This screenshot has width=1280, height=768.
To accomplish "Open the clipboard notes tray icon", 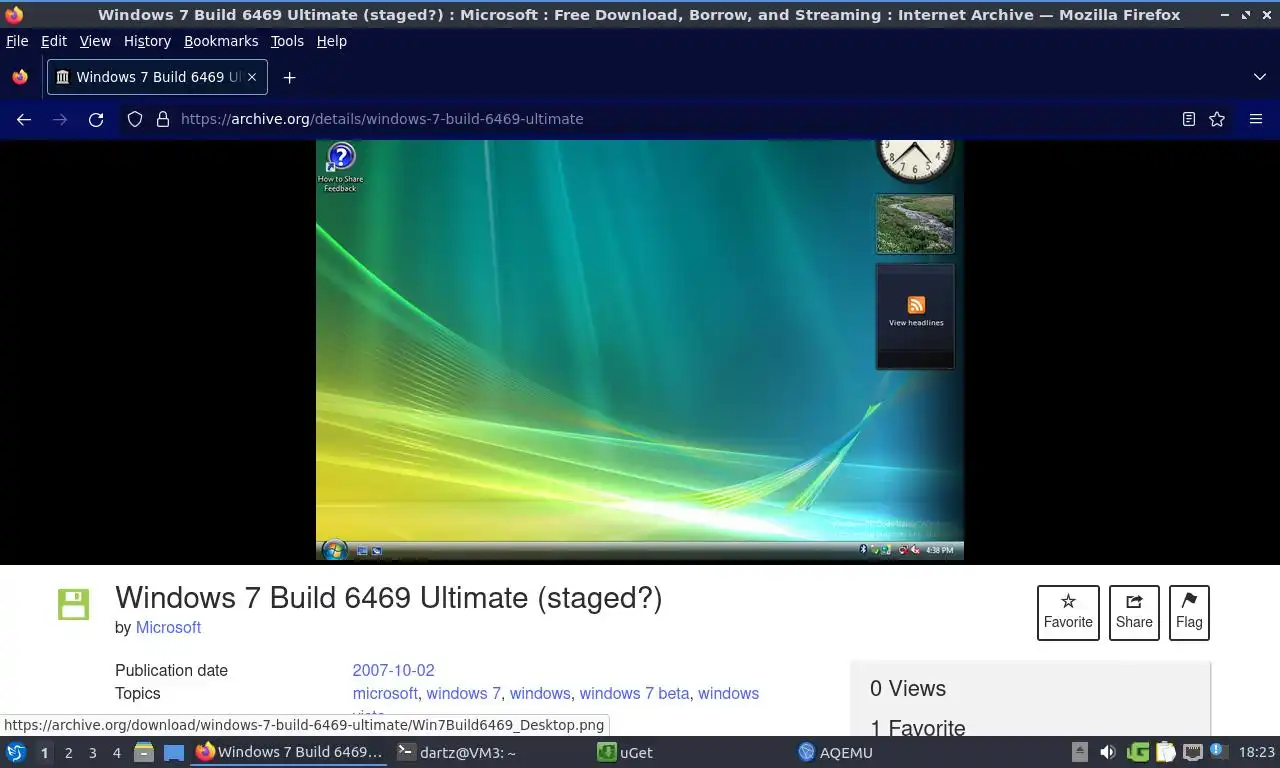I will pos(1166,752).
